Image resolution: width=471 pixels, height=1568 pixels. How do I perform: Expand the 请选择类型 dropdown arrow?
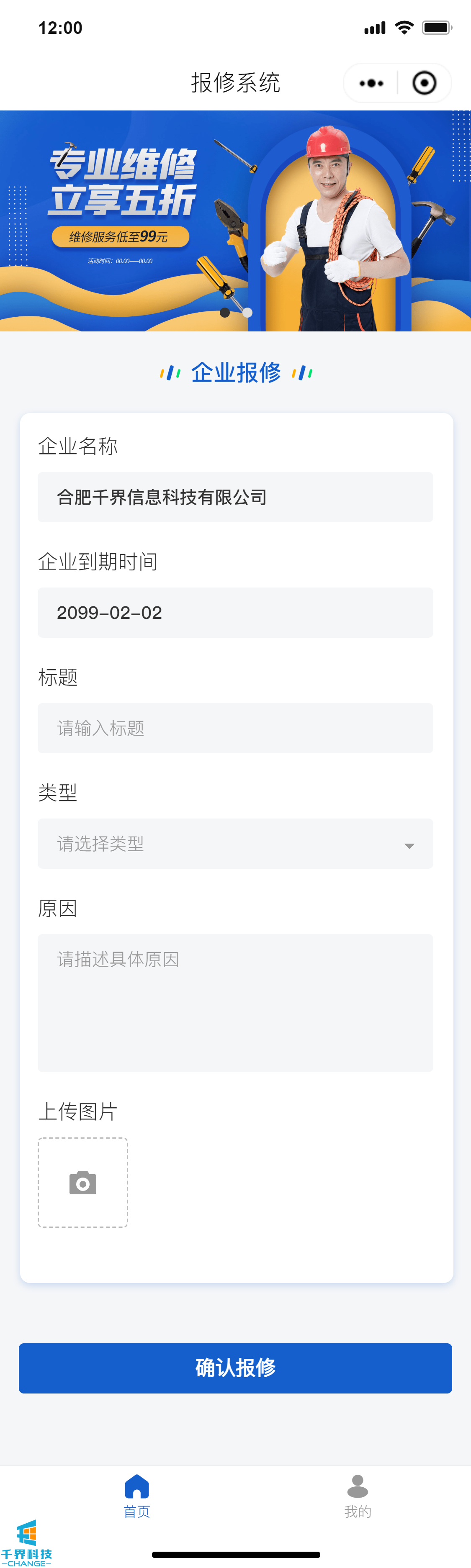(409, 845)
